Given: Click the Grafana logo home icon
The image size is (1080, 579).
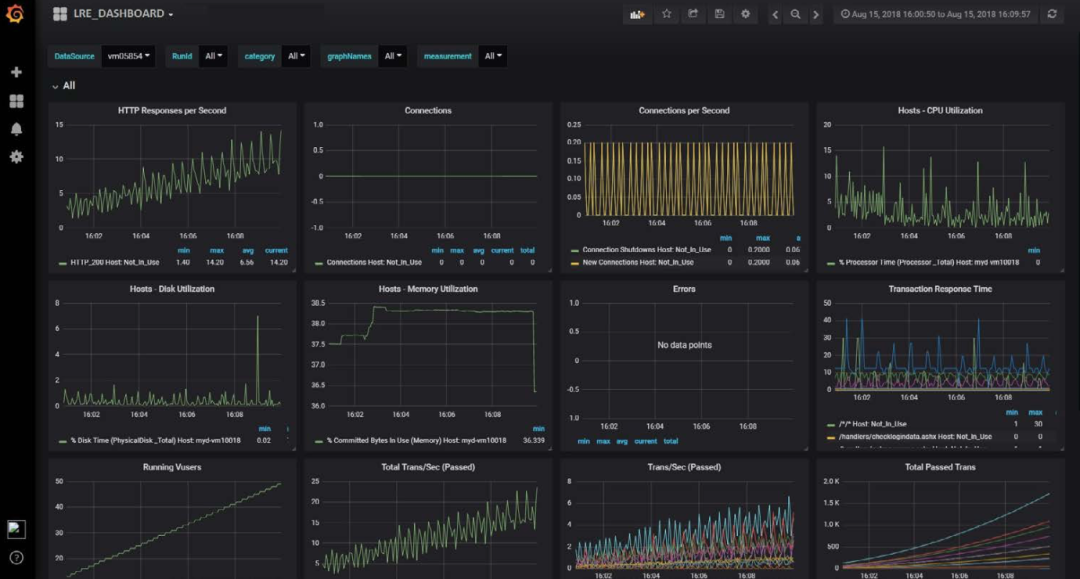Looking at the screenshot, I should click(16, 14).
